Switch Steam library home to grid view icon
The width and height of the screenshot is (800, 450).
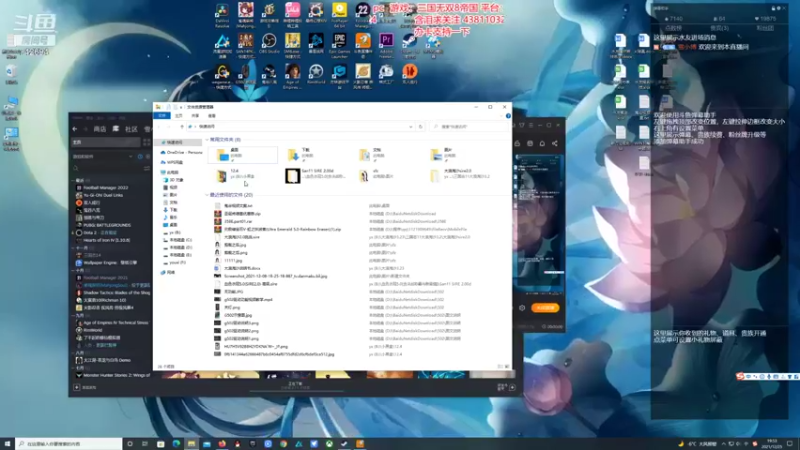pyautogui.click(x=147, y=142)
